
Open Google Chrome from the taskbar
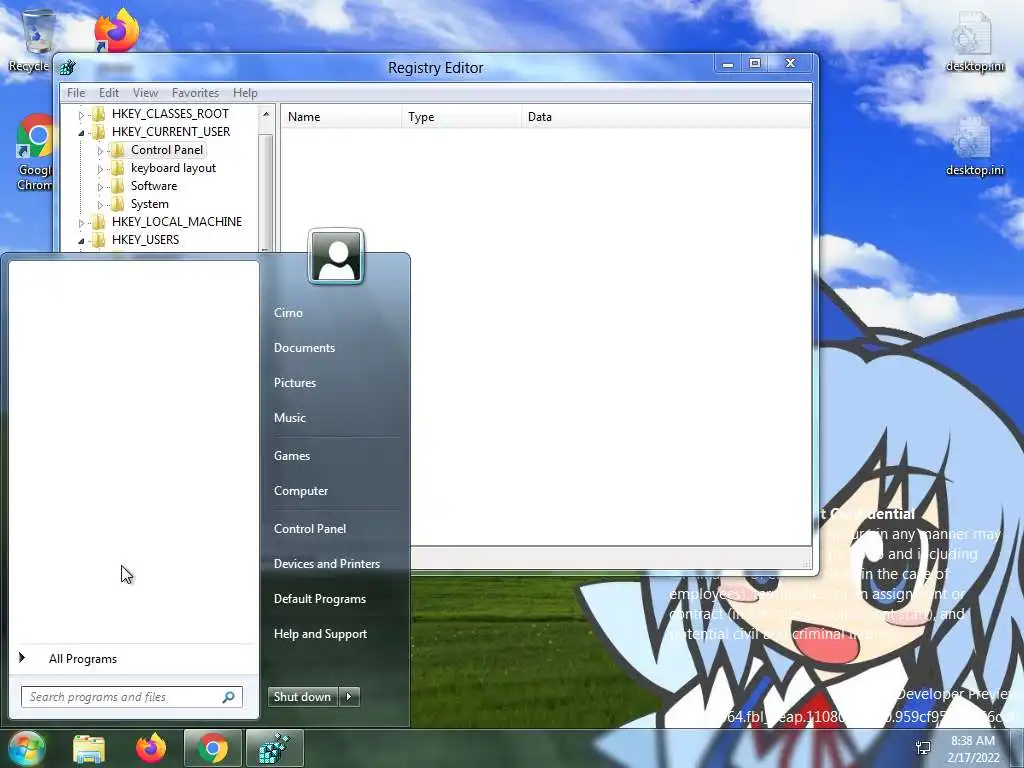213,748
